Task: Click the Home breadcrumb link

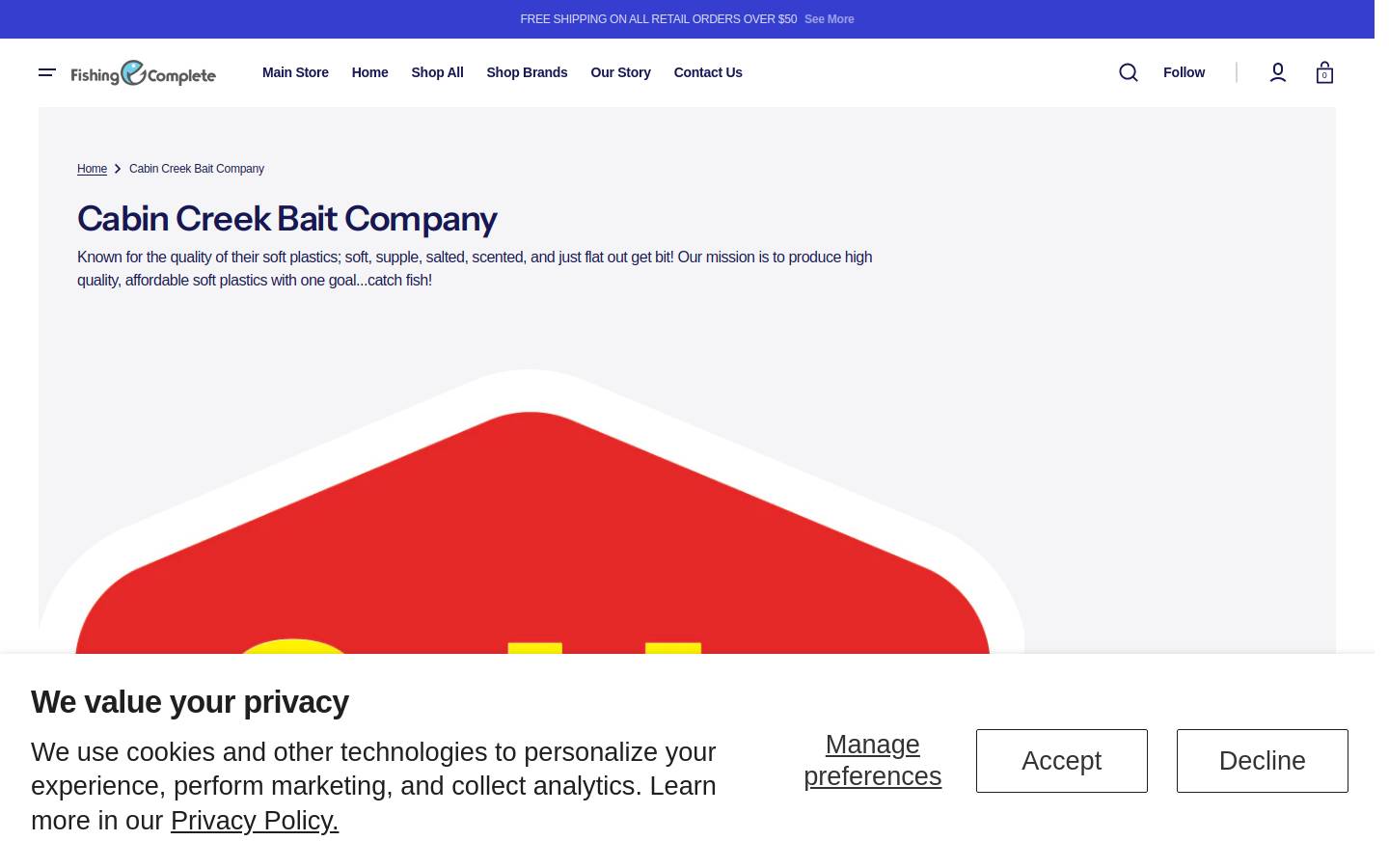Action: pyautogui.click(x=92, y=169)
